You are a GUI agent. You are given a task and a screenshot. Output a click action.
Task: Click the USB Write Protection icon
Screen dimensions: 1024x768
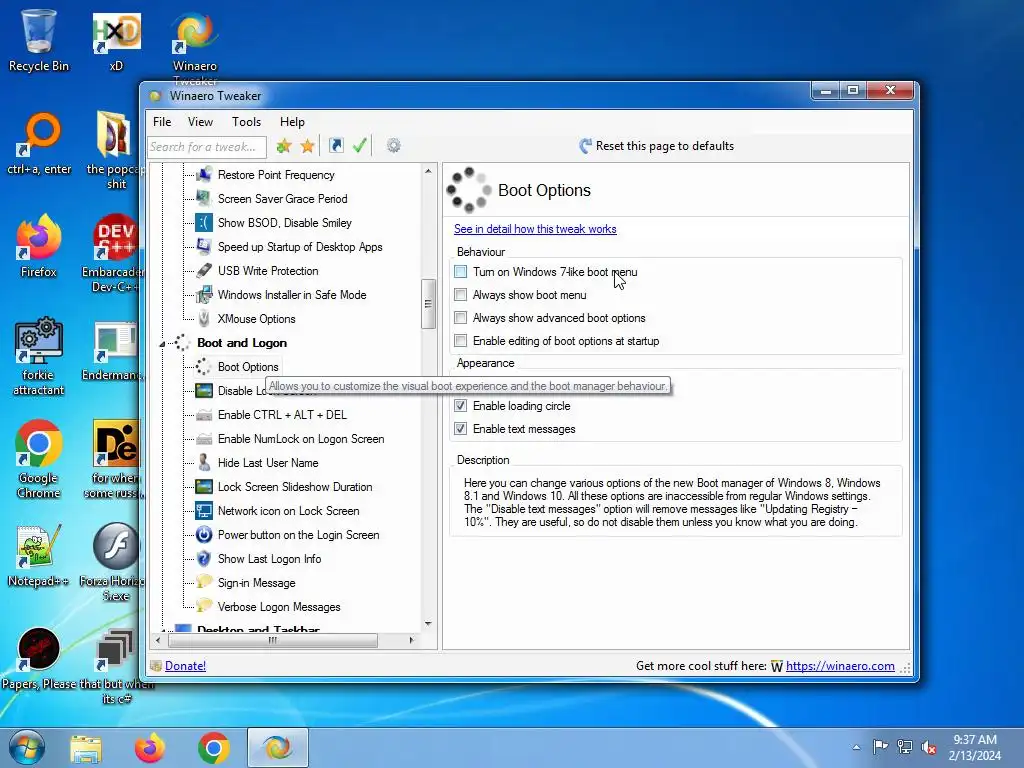point(204,270)
